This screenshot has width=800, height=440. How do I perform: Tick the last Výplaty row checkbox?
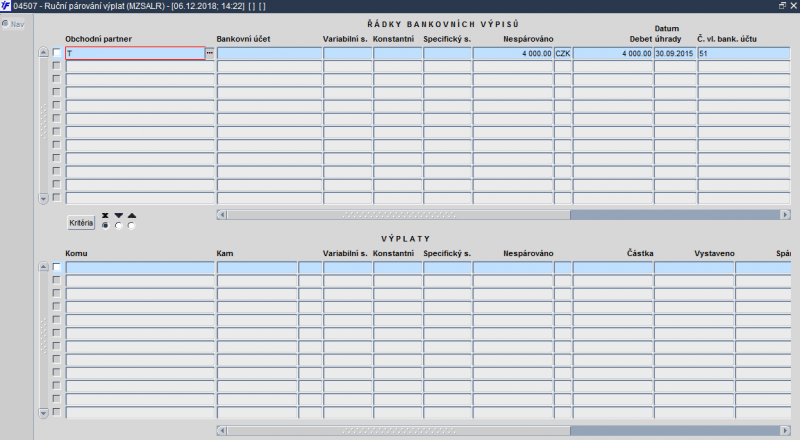point(57,412)
